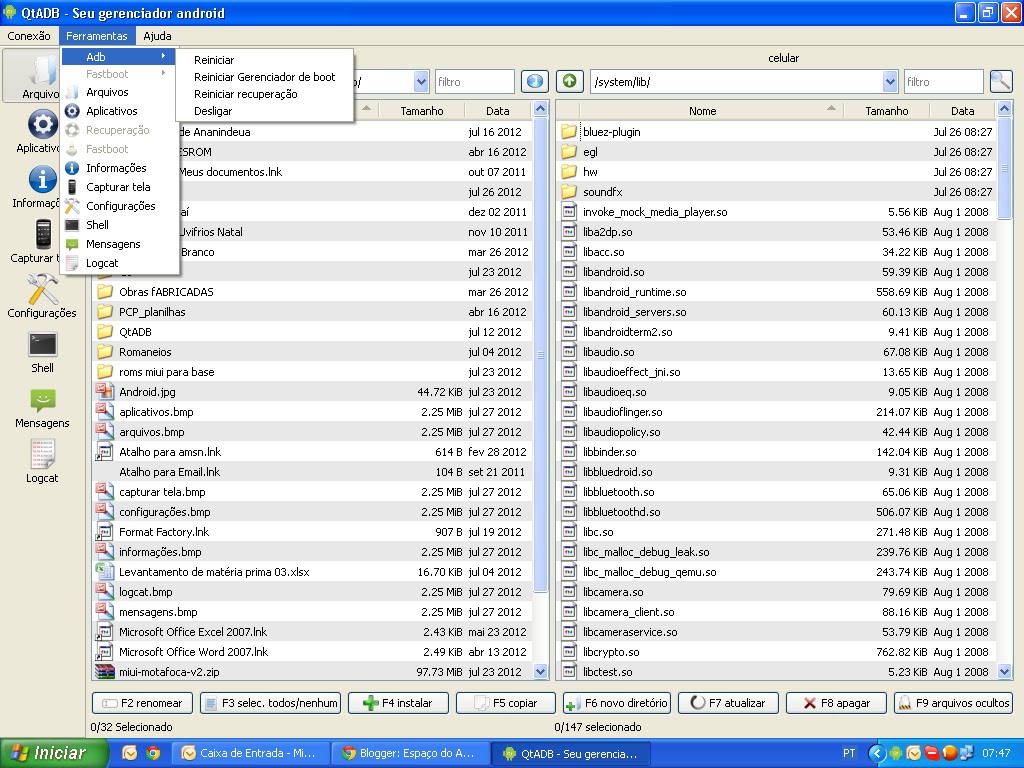Sort phone files by Nome column header

click(x=702, y=111)
